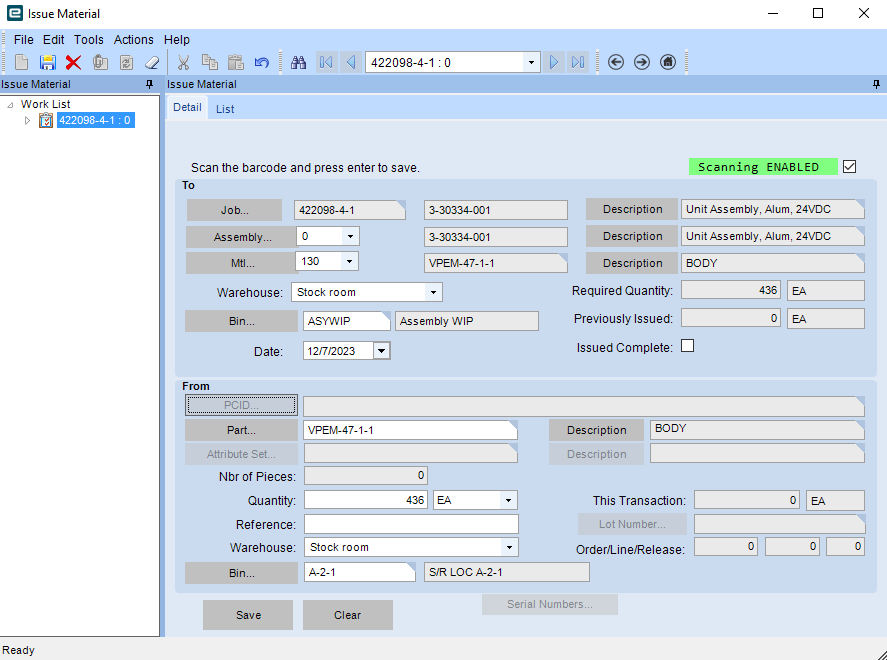The width and height of the screenshot is (887, 660).
Task: Open the Find binoculars icon
Action: pyautogui.click(x=297, y=62)
